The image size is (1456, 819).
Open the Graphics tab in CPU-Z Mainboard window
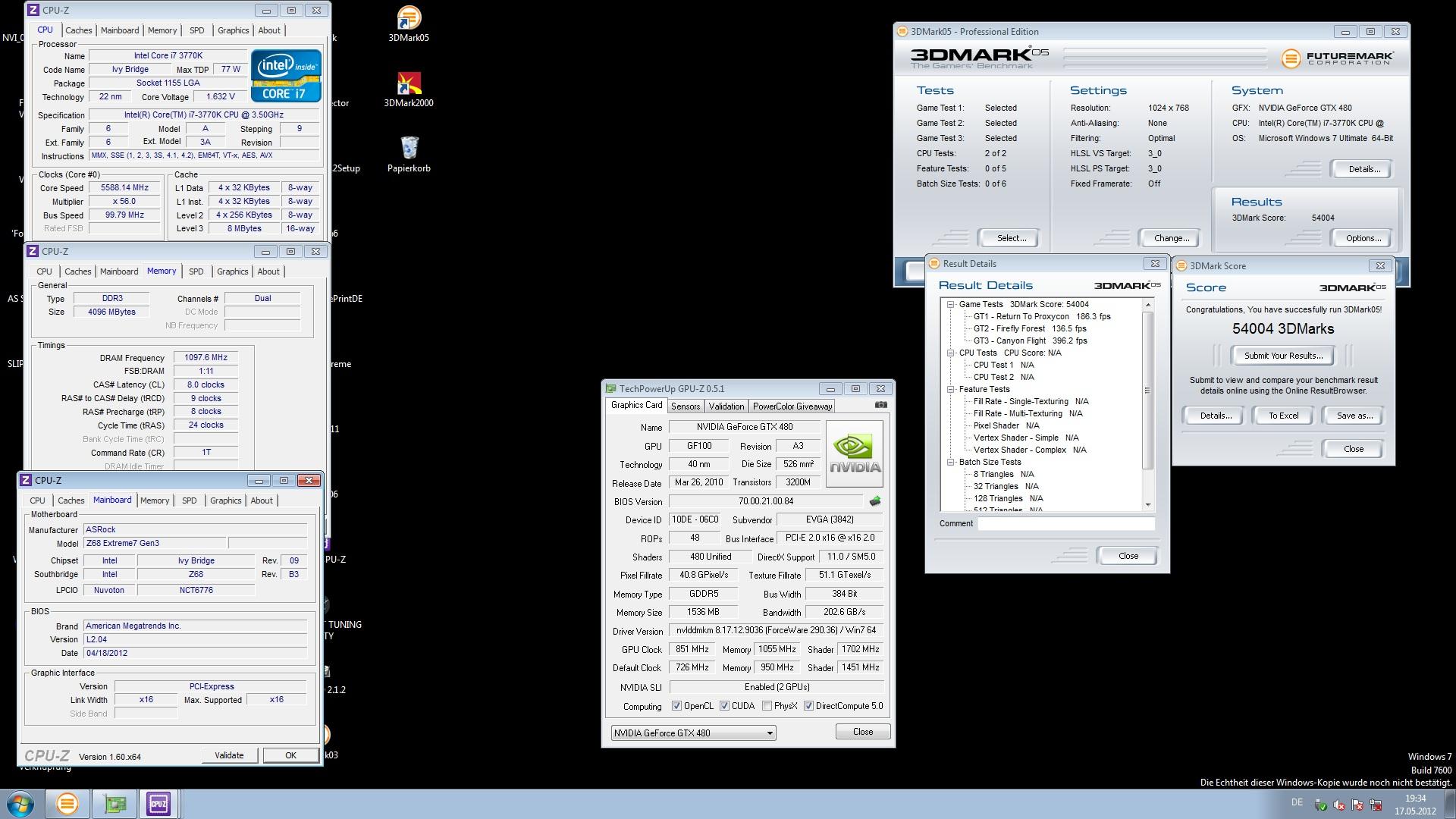pyautogui.click(x=225, y=500)
